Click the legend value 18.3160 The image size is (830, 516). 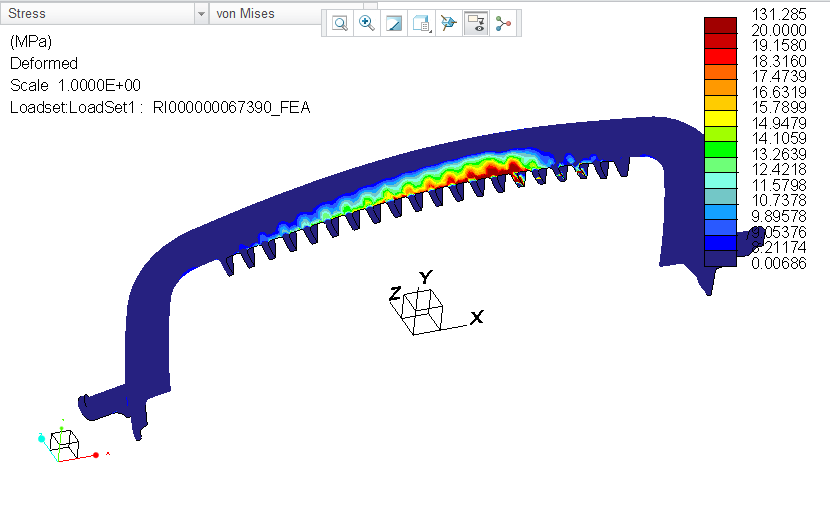tap(779, 61)
